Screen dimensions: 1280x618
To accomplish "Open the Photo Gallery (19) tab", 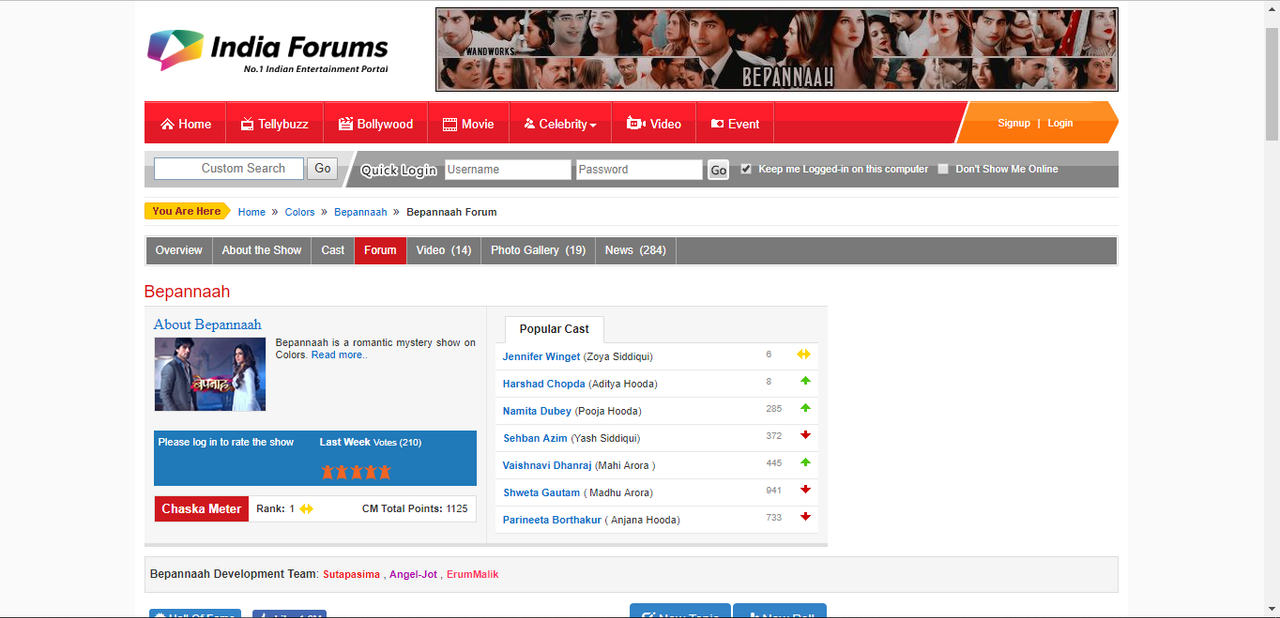I will click(538, 250).
